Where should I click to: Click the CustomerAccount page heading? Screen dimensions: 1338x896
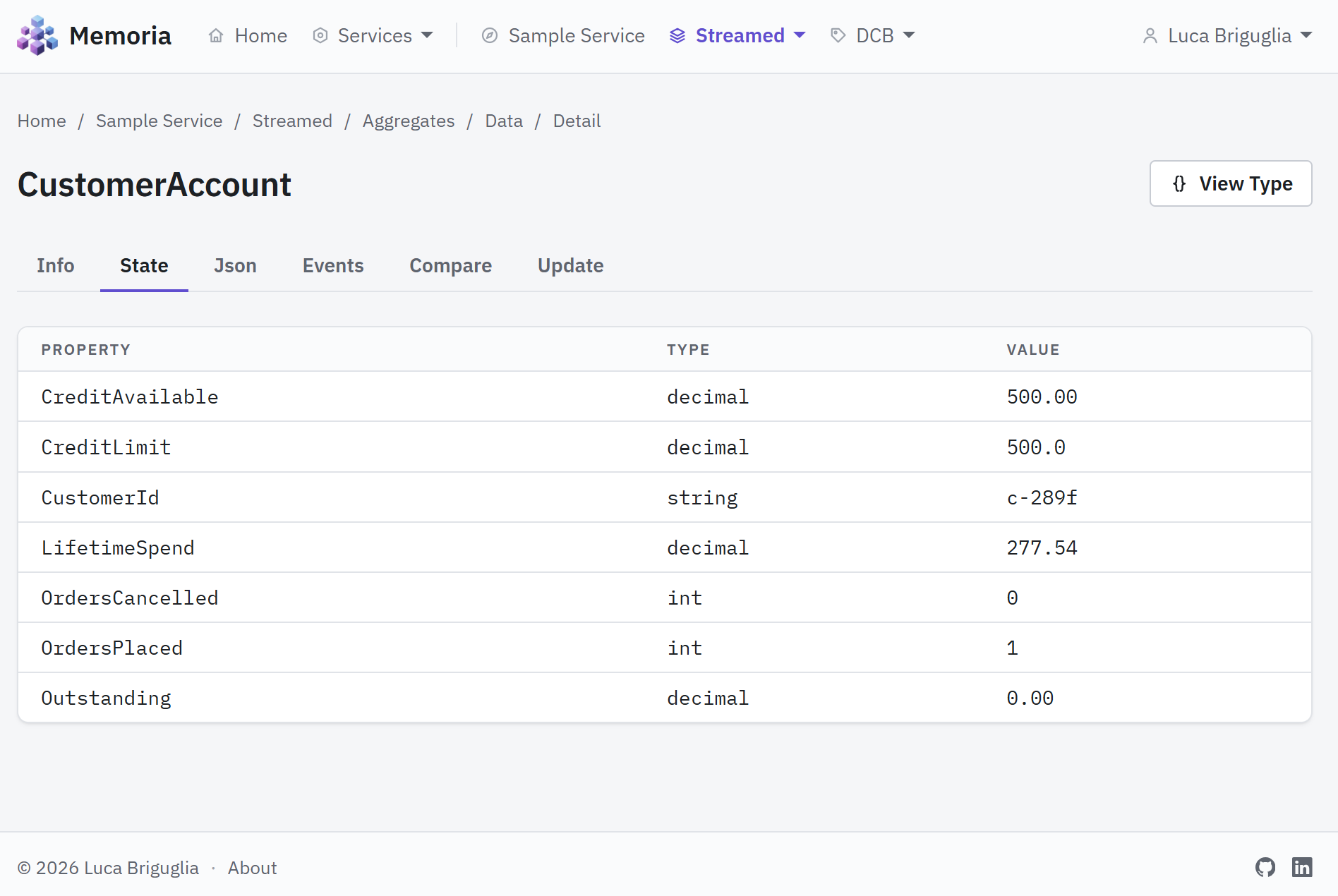[x=154, y=185]
